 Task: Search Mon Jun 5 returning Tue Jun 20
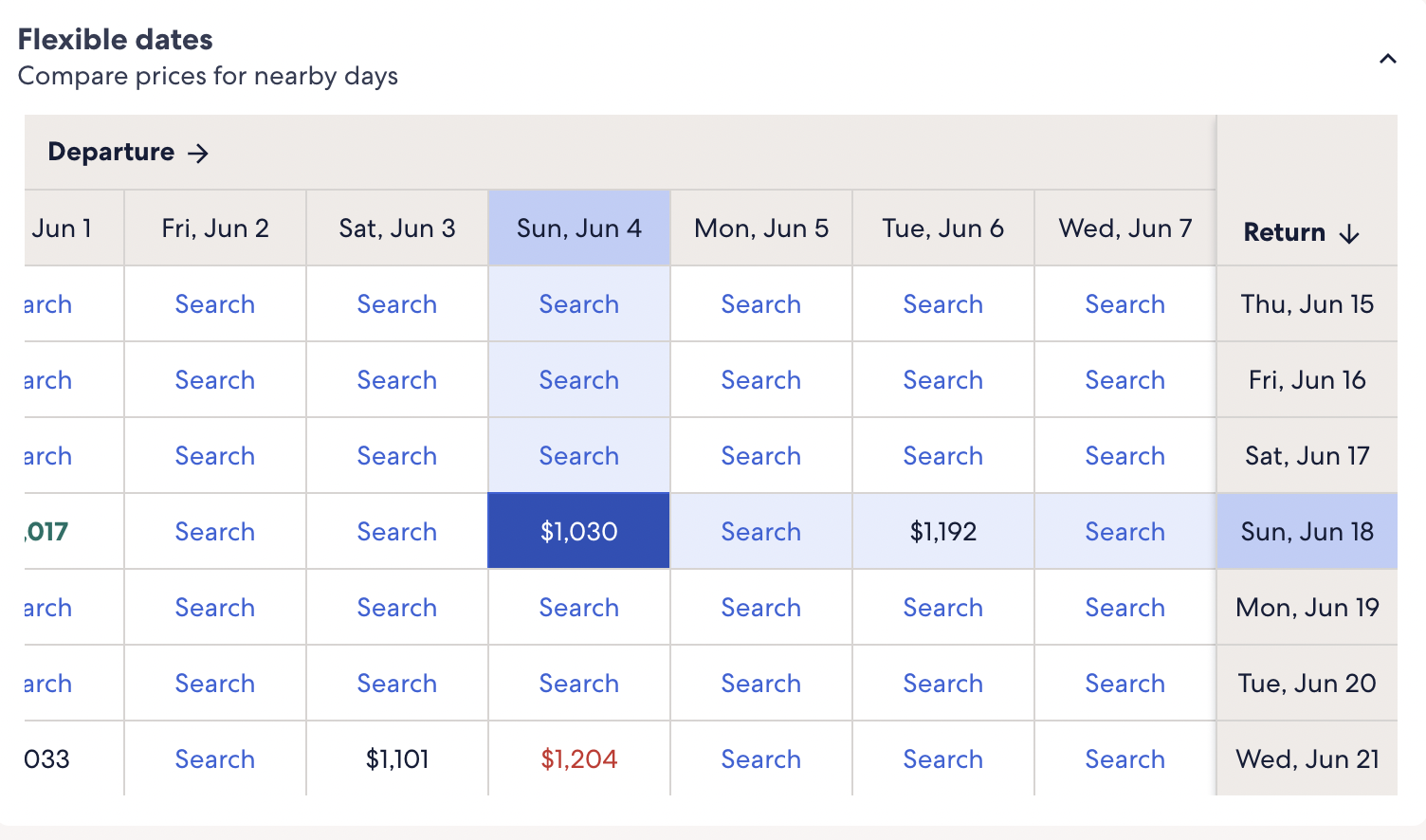point(761,683)
